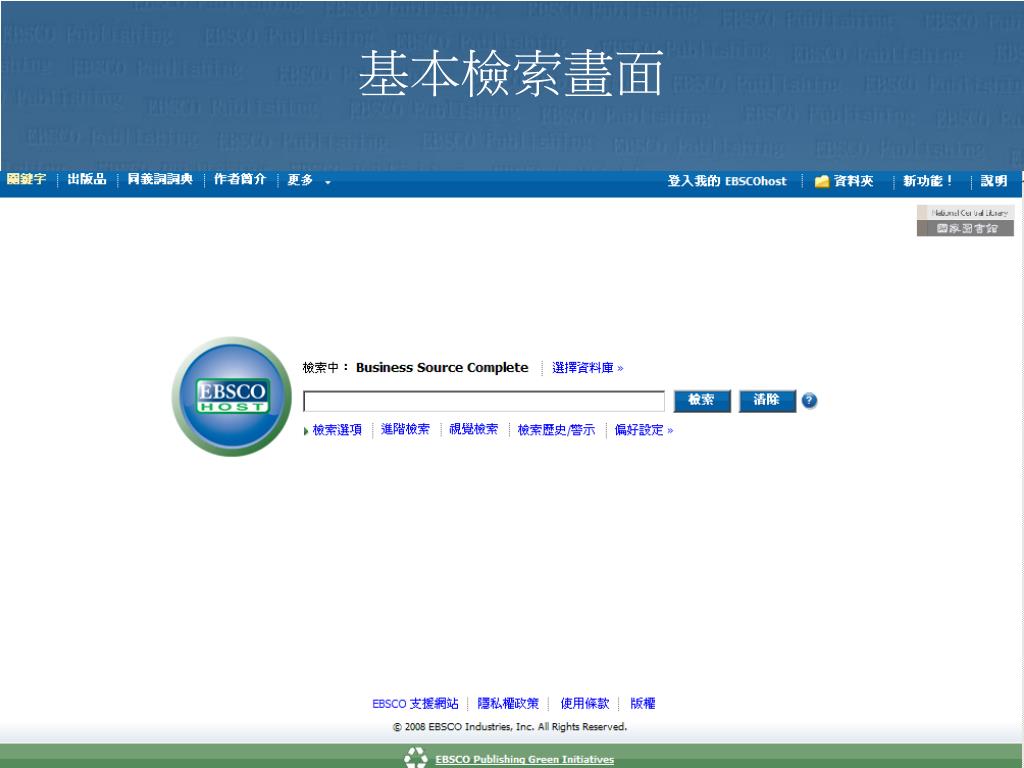Open 檢索歷史/警示 search history
The image size is (1024, 768).
556,430
